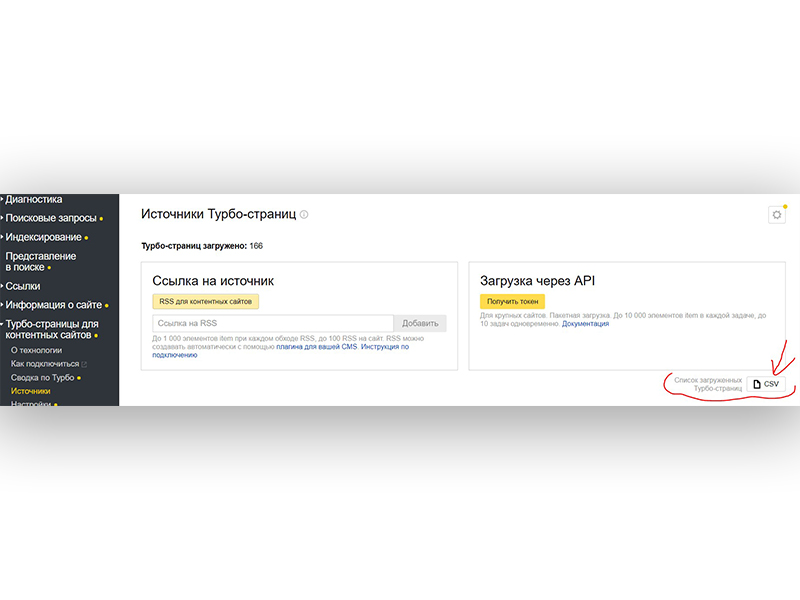The image size is (800, 600).
Task: Click the Загрузка через API card title
Action: click(x=537, y=281)
